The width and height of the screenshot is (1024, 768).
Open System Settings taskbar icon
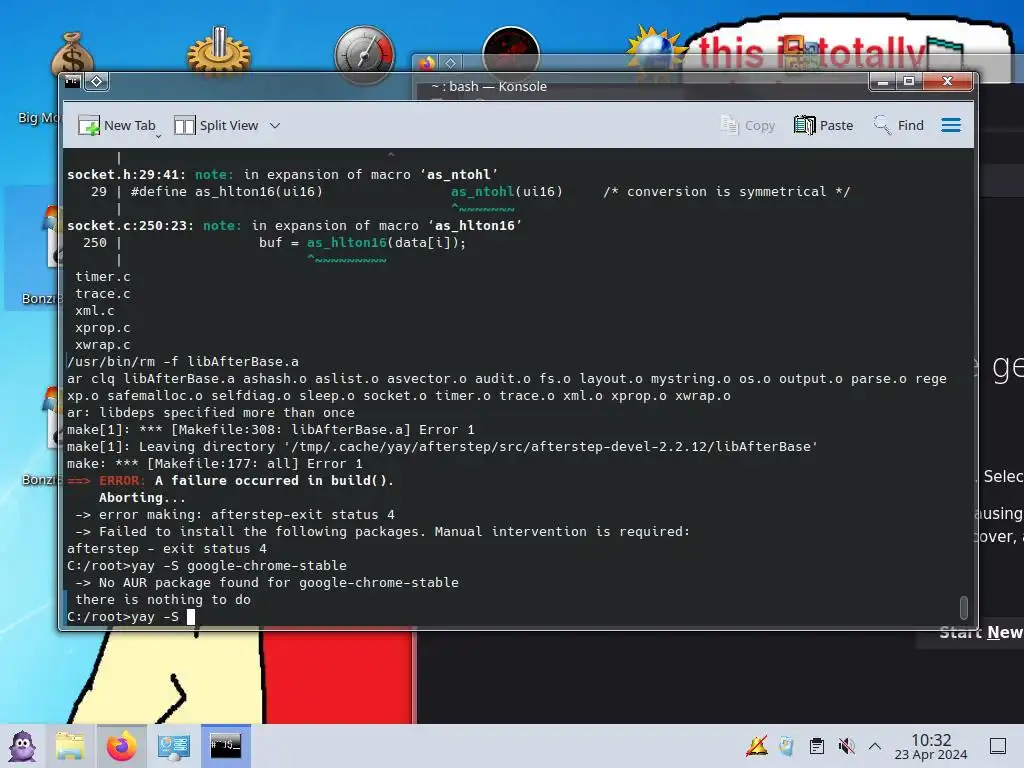click(x=174, y=746)
